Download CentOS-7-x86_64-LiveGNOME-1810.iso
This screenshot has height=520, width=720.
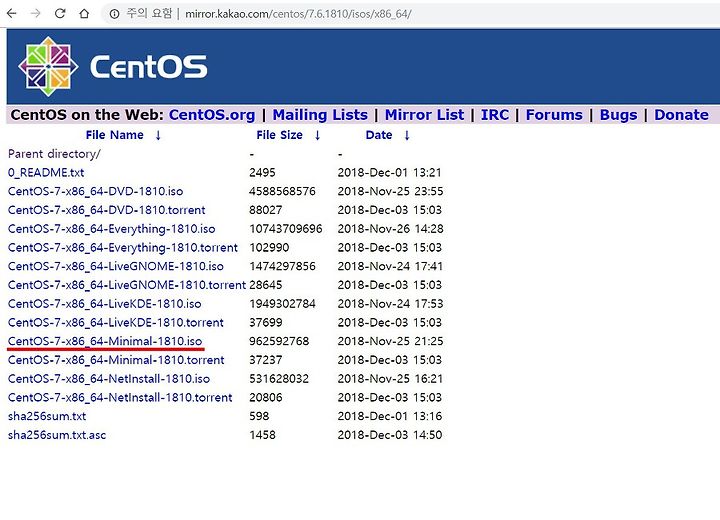point(116,266)
